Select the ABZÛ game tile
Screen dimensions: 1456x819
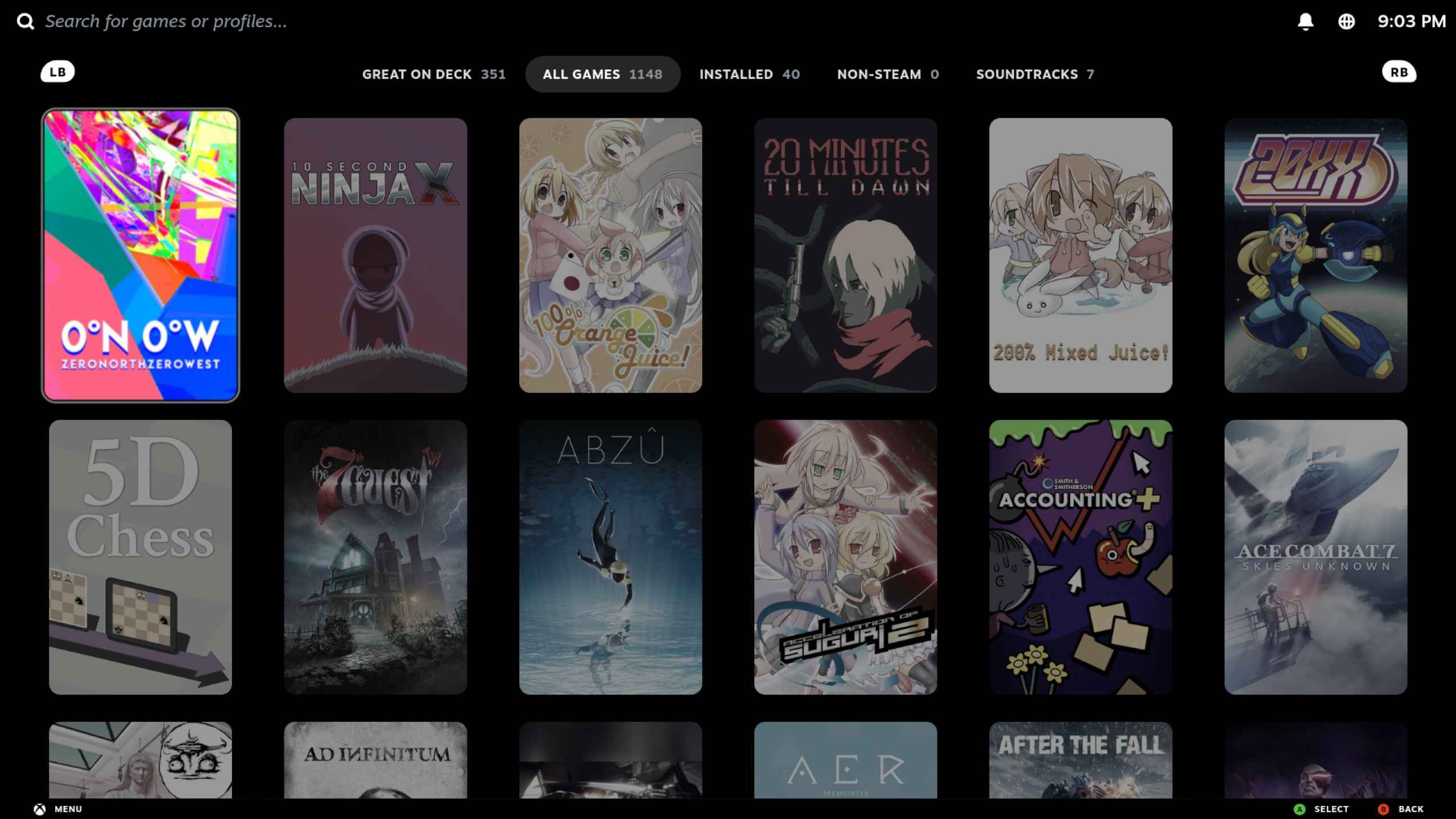(610, 557)
